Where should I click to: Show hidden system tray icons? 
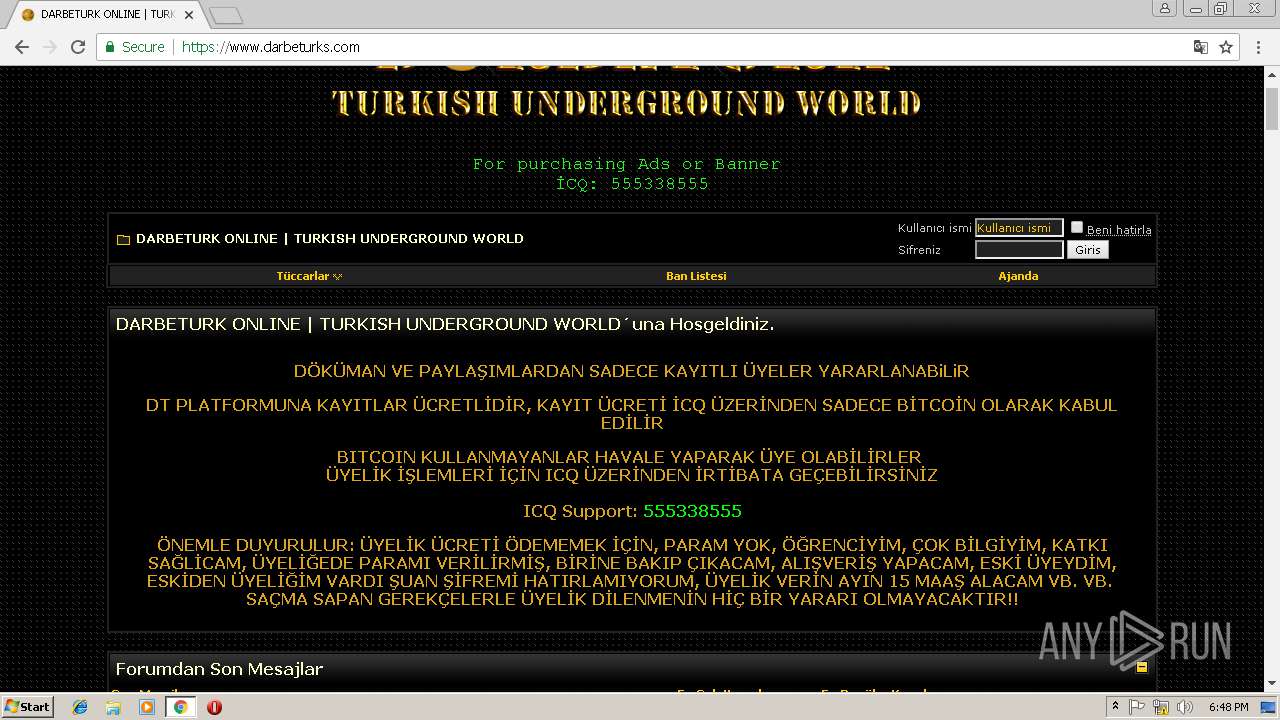coord(1115,707)
